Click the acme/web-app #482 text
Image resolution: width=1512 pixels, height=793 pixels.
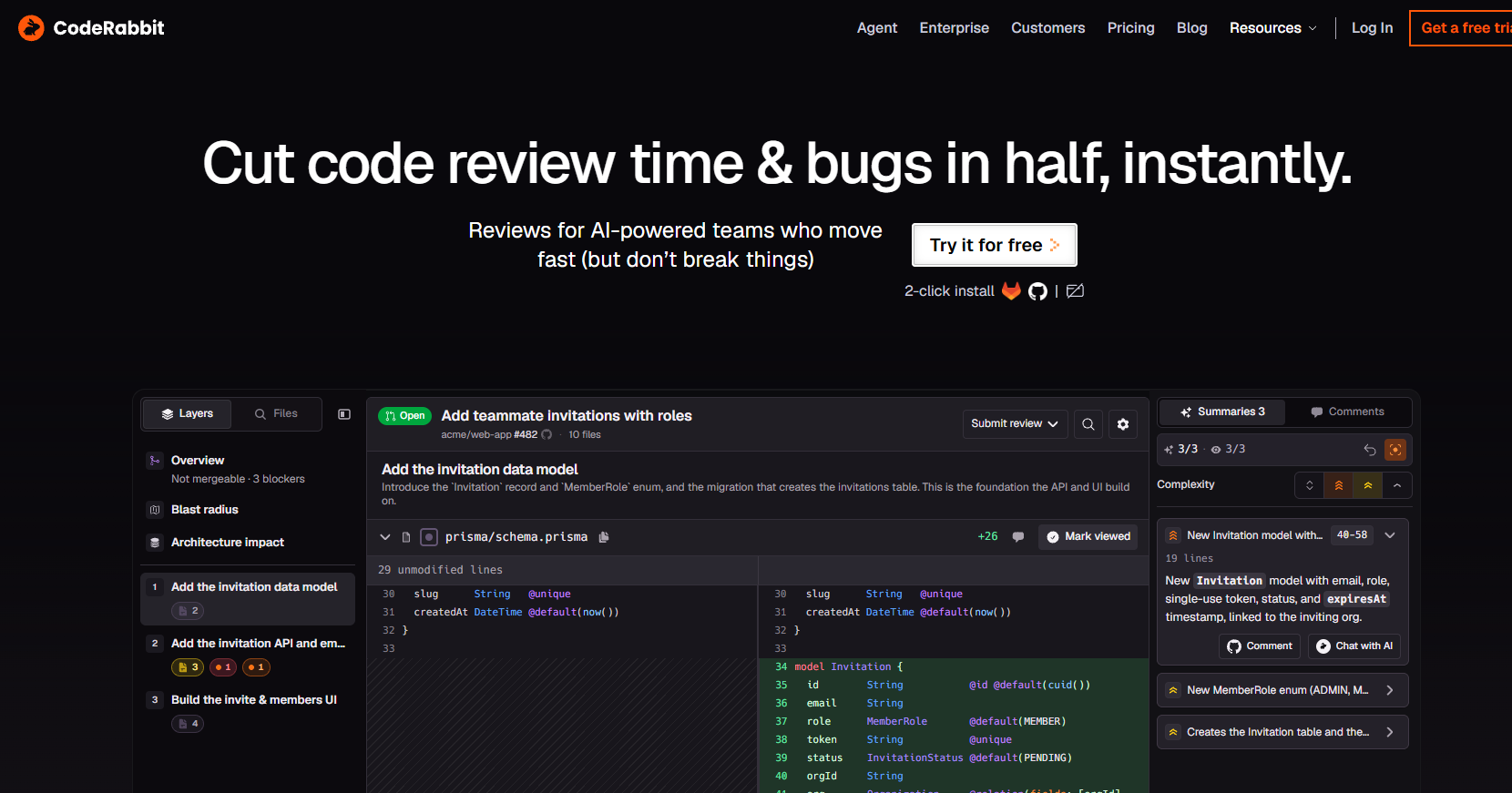click(489, 435)
